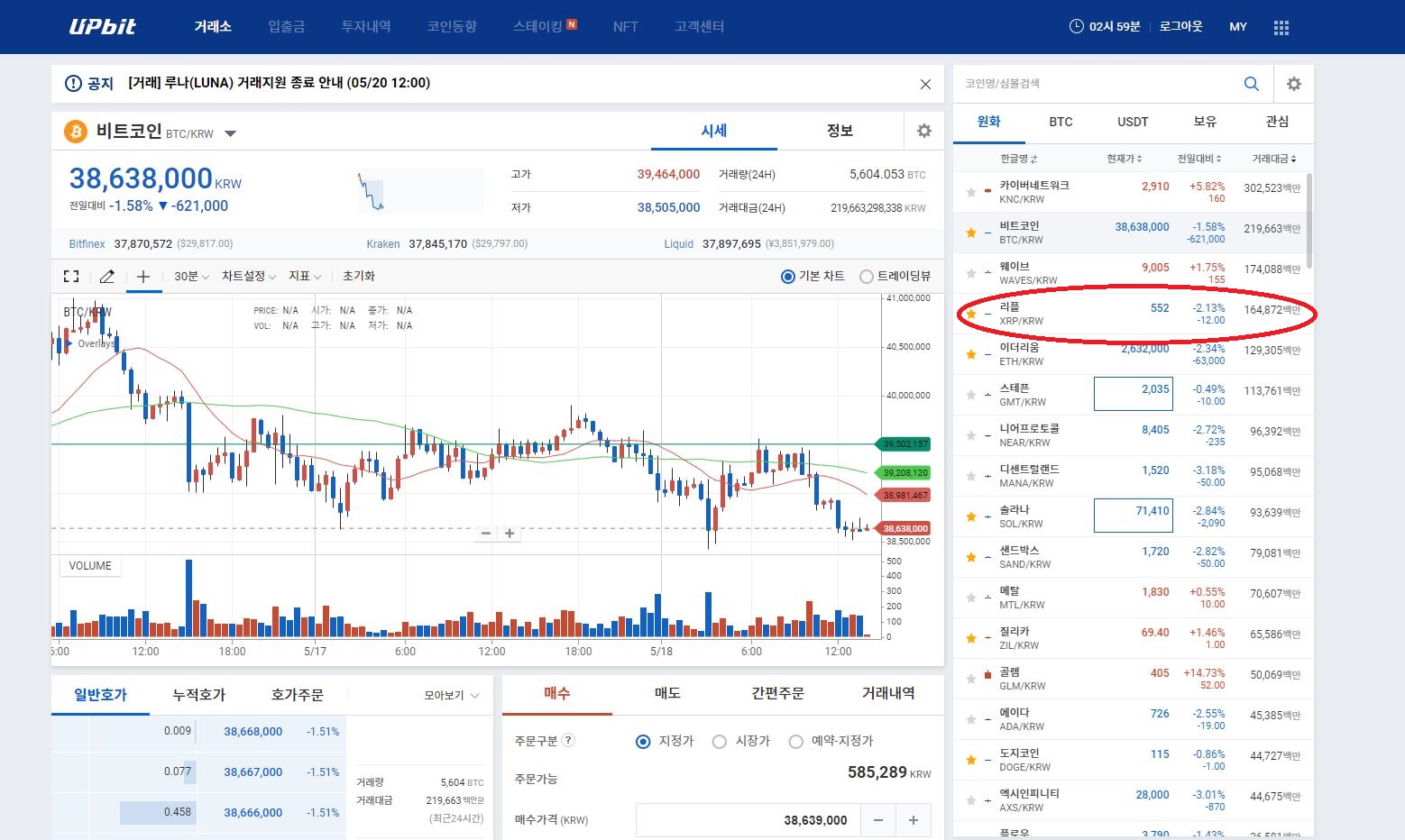This screenshot has height=840, width=1405.
Task: Toggle favorite star for DOGE/KRW
Action: tap(971, 760)
